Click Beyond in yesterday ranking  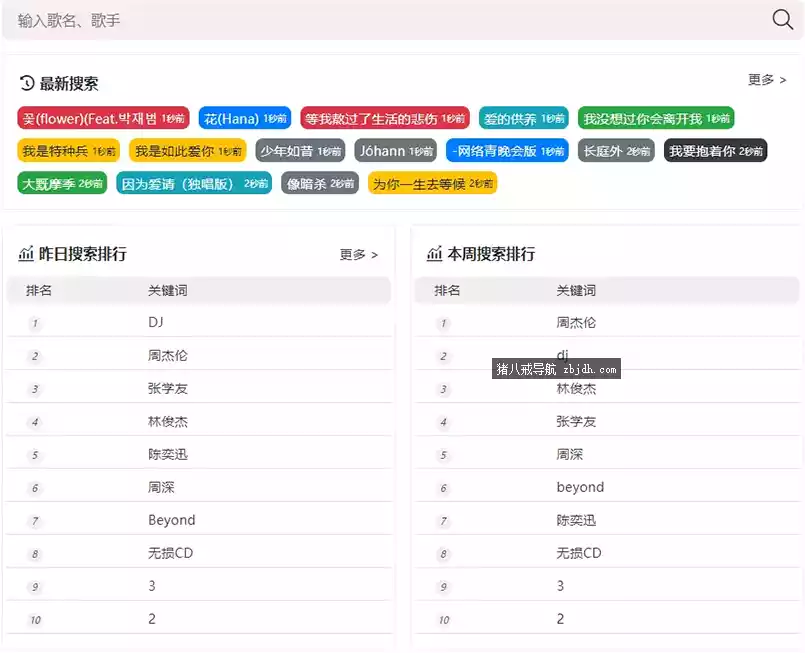tap(171, 520)
